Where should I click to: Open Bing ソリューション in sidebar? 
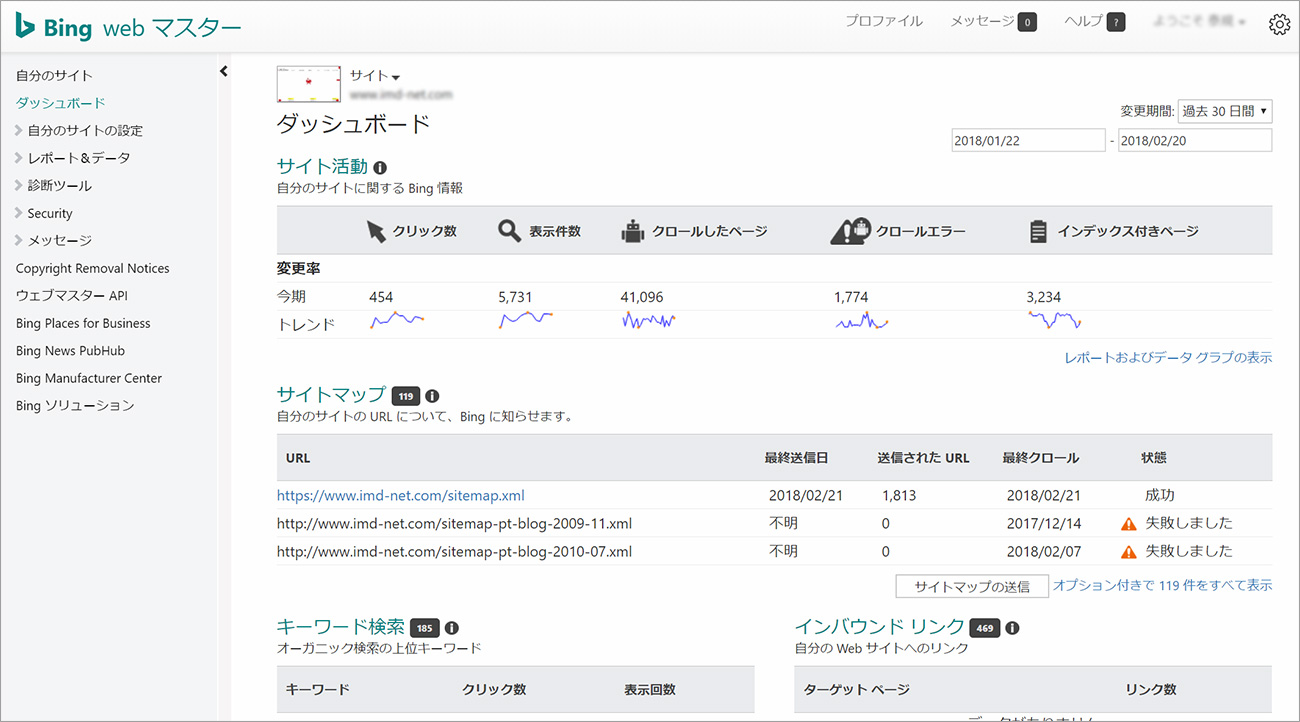(75, 405)
